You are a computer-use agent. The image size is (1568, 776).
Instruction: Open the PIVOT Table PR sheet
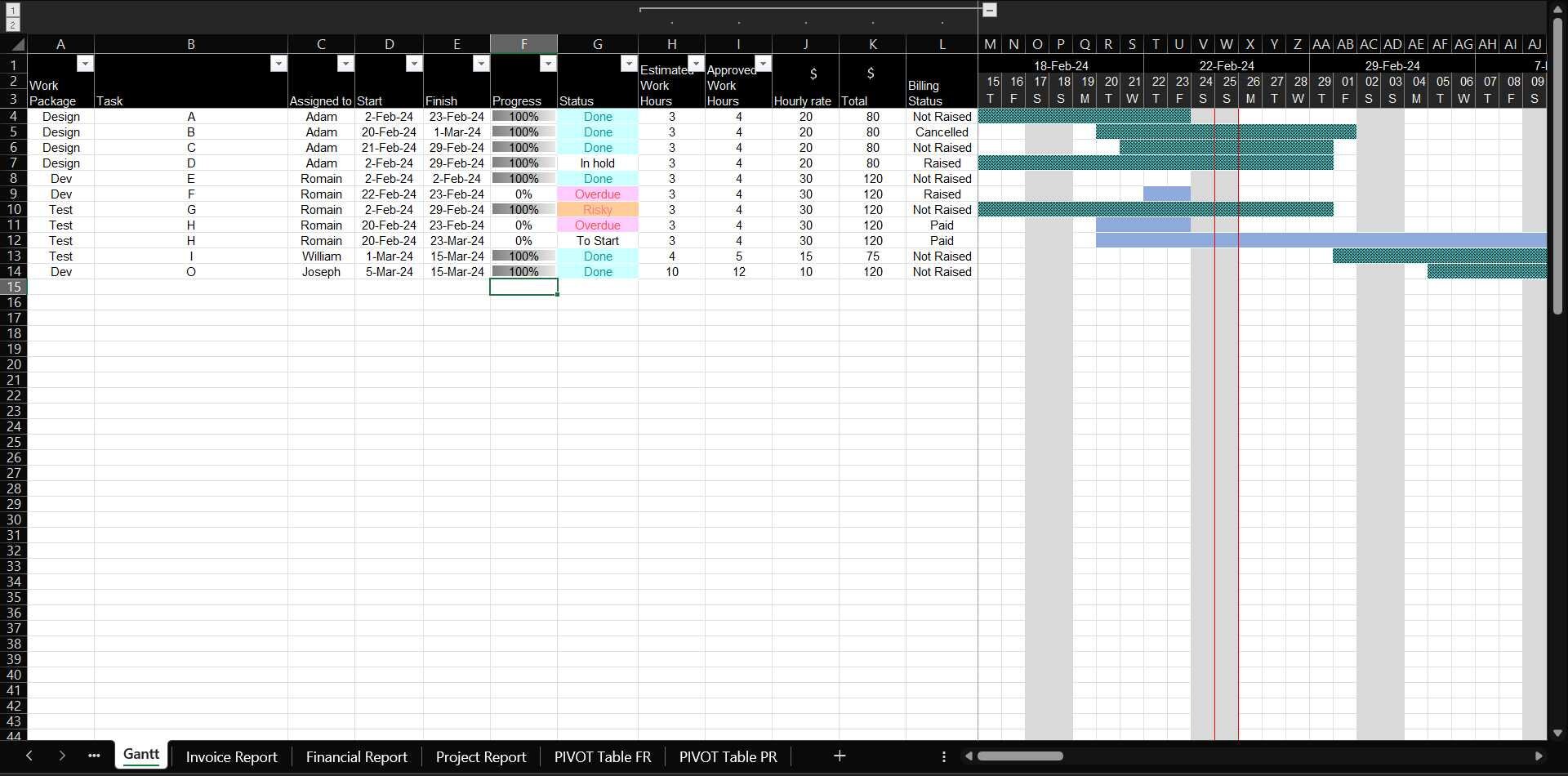[727, 756]
